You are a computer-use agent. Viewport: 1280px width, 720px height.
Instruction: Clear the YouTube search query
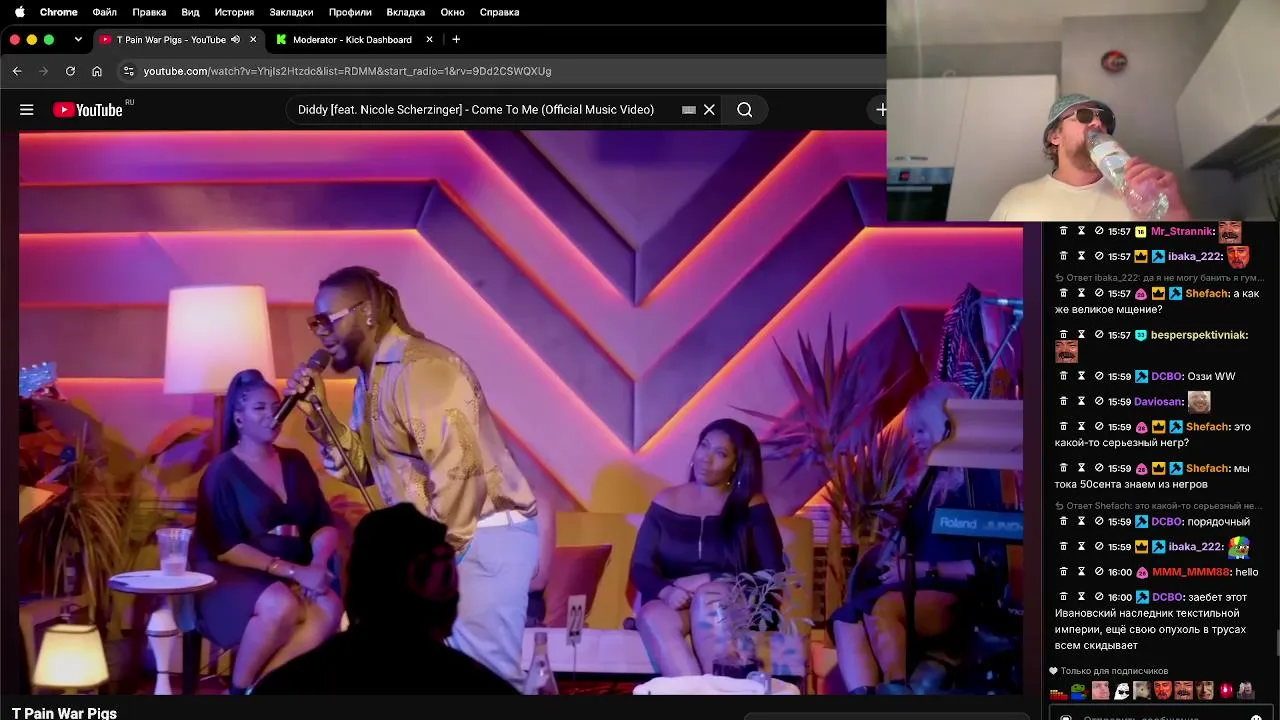(x=709, y=110)
